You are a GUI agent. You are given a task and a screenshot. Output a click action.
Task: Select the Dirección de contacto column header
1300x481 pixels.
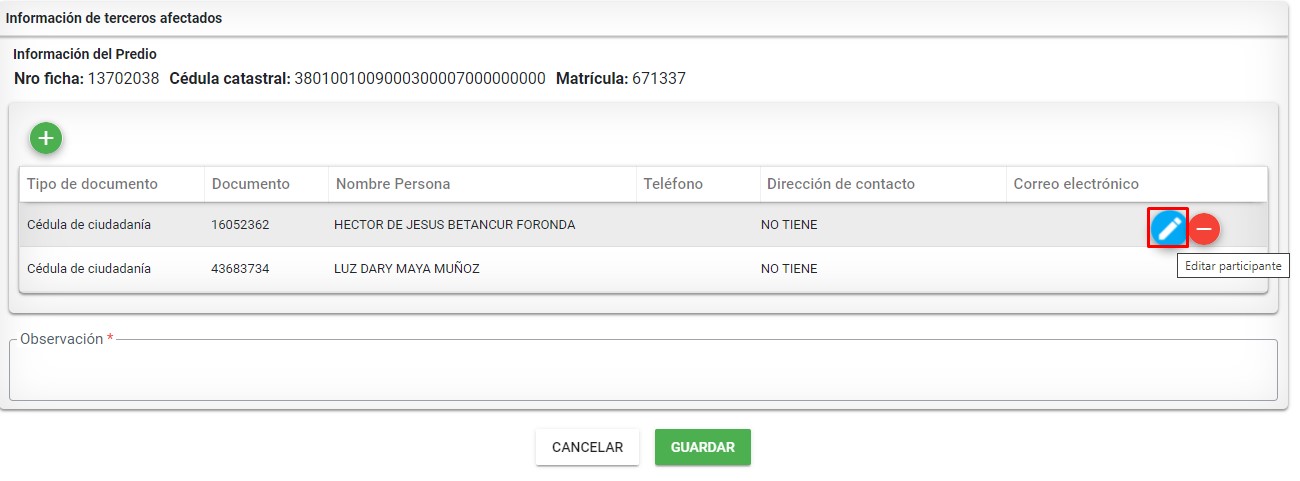tap(841, 184)
